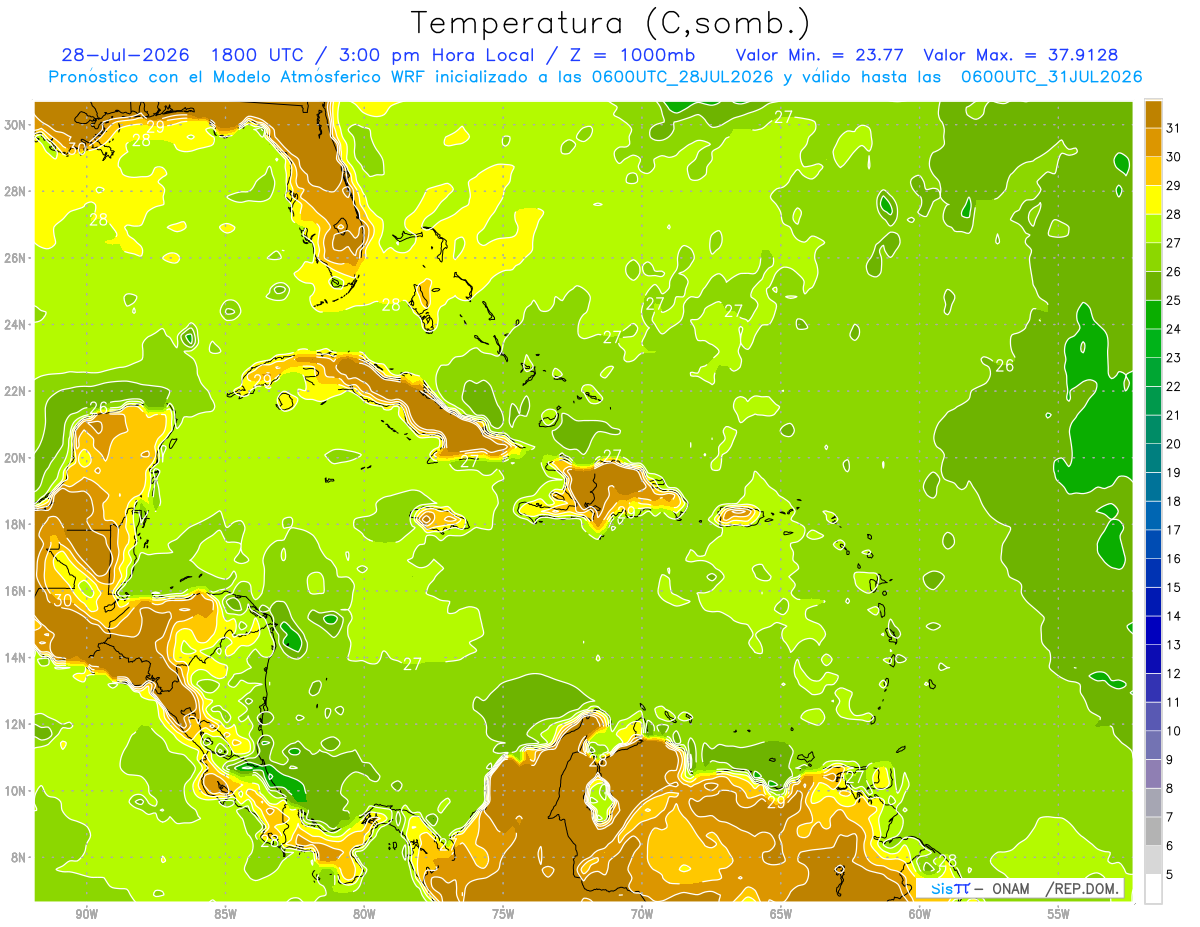Image resolution: width=1200 pixels, height=927 pixels.
Task: Click the dark brown swatch above 31
Action: (1153, 114)
